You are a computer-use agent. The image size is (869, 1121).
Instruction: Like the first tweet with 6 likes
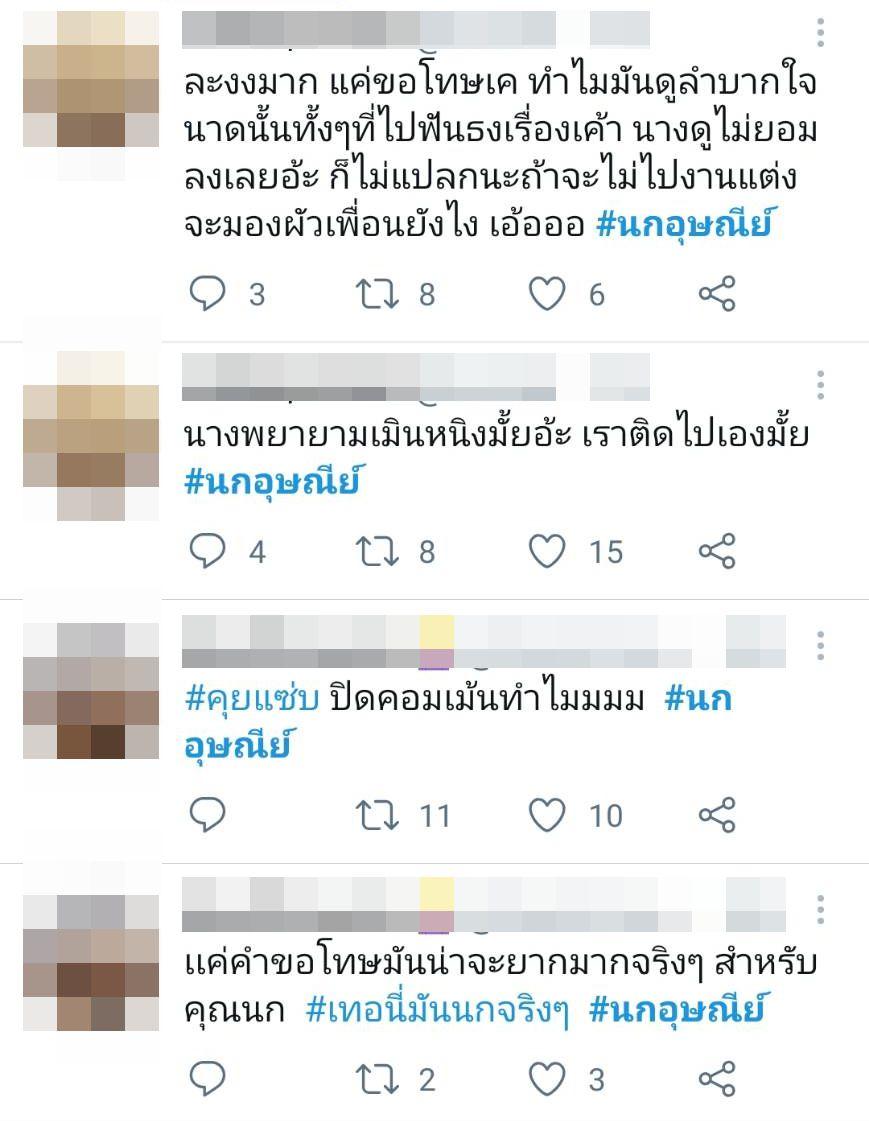pyautogui.click(x=547, y=294)
